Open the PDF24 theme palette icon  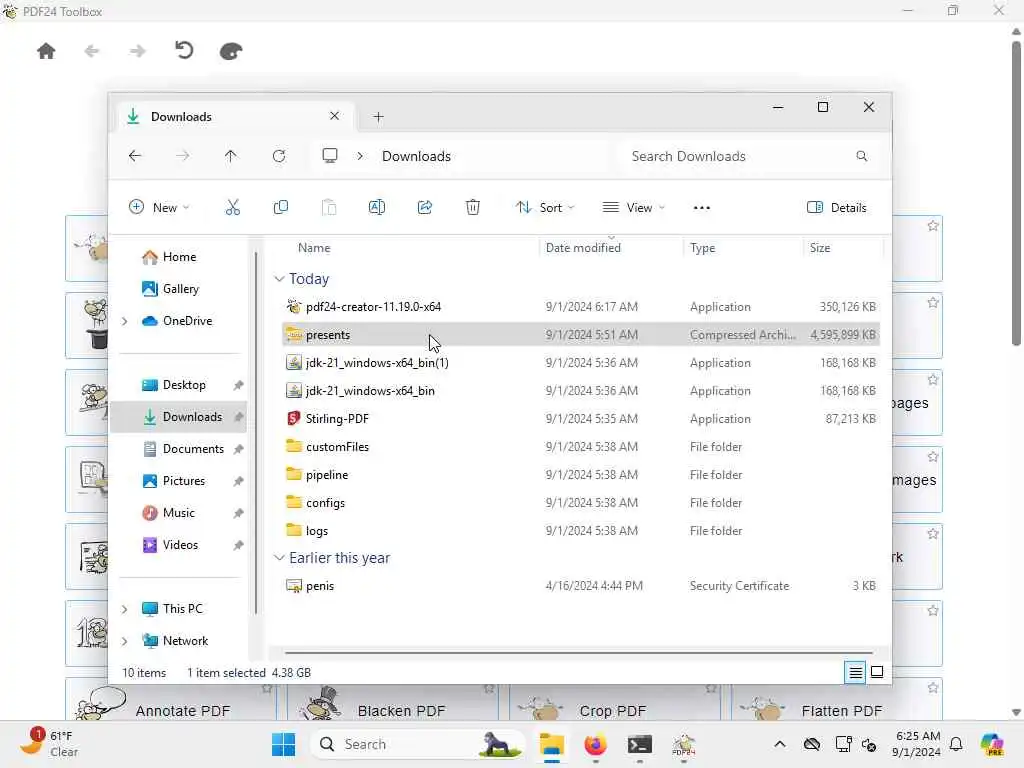pos(231,51)
